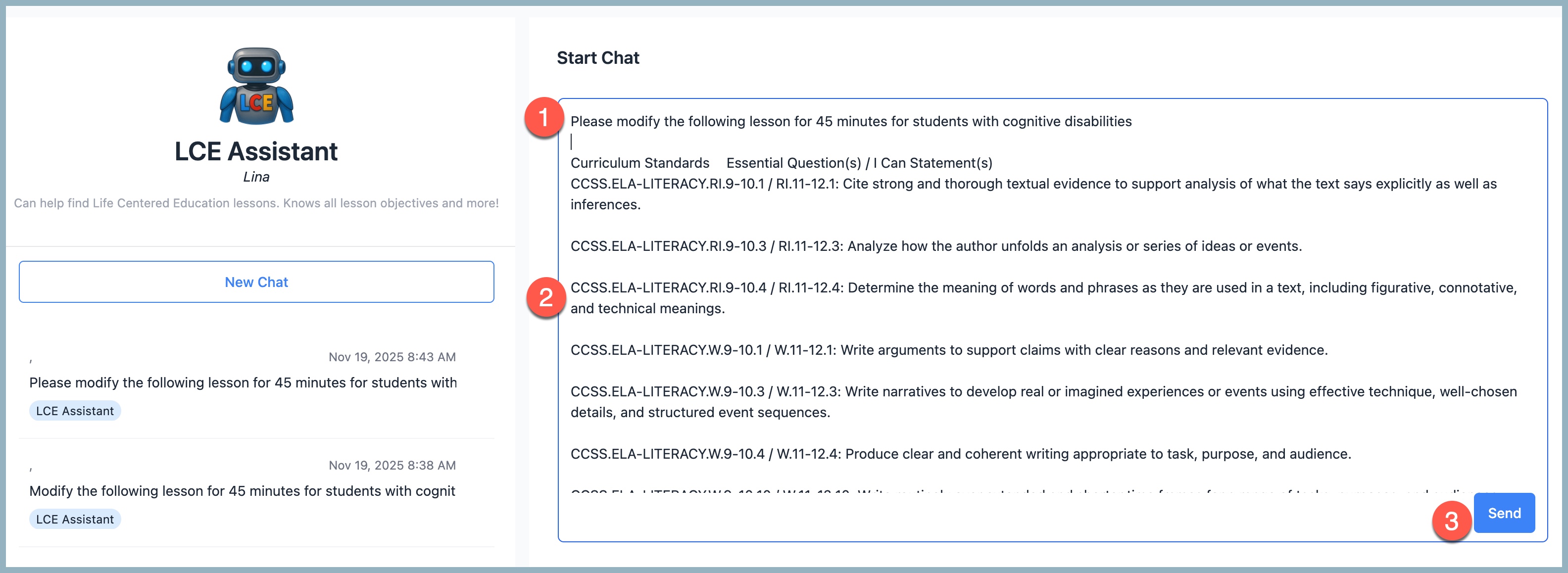Click the "Can help find Life Centered Education" description

tap(256, 203)
